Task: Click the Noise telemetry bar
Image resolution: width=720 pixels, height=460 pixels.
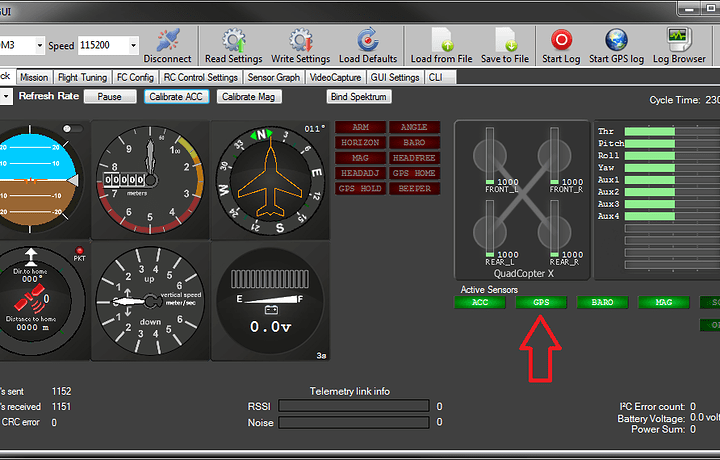Action: [x=354, y=422]
